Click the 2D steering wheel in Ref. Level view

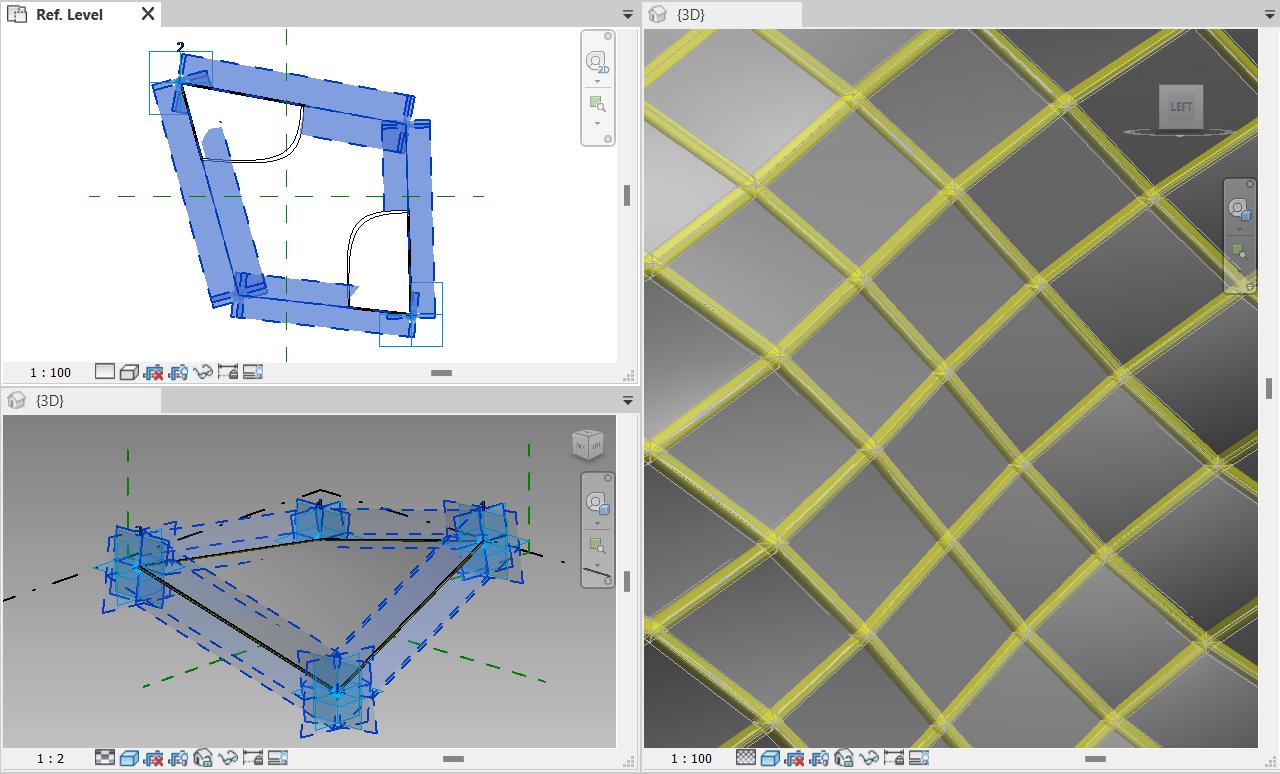tap(597, 62)
